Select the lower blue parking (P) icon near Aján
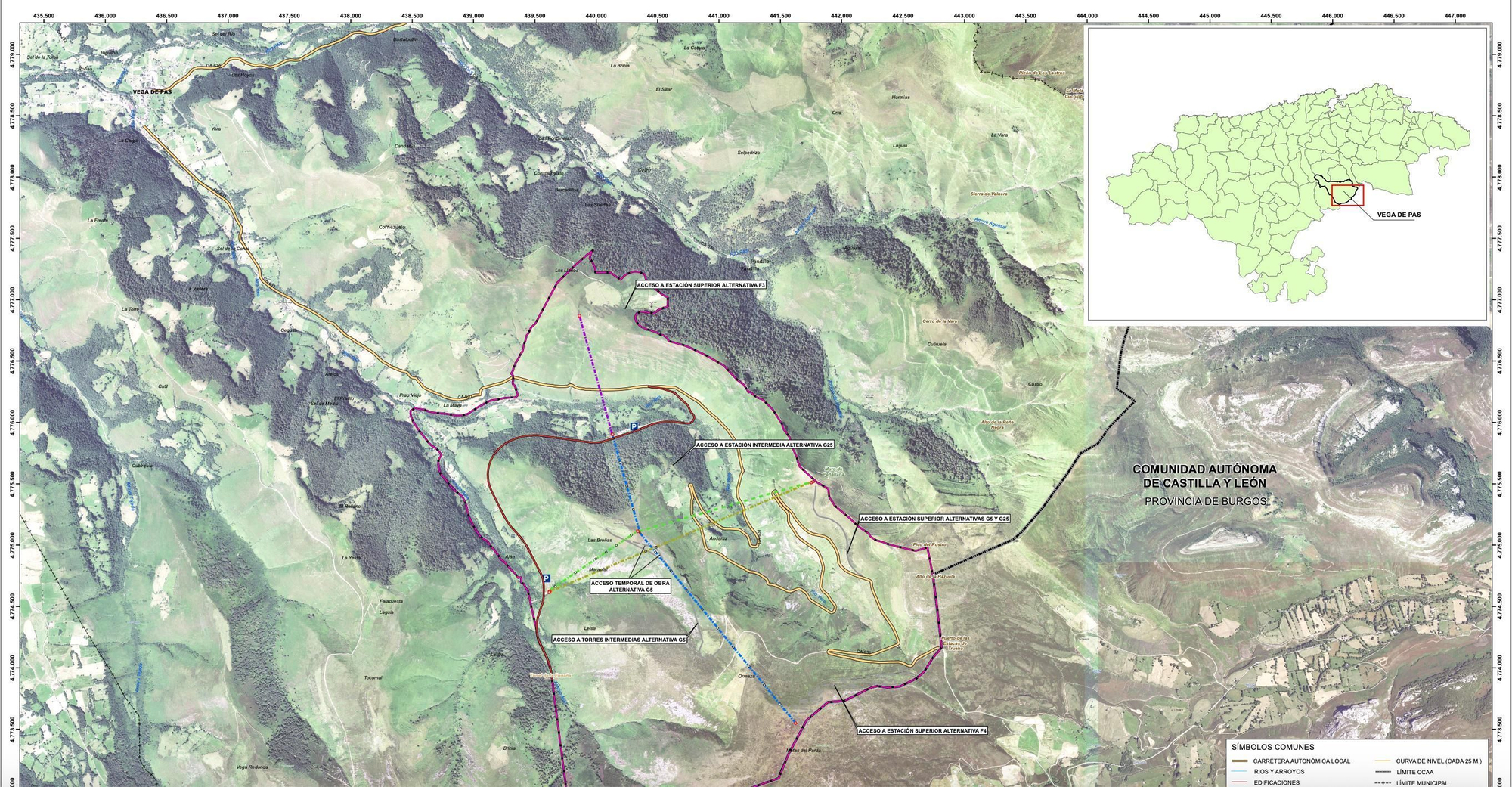1512x787 pixels. [x=546, y=578]
